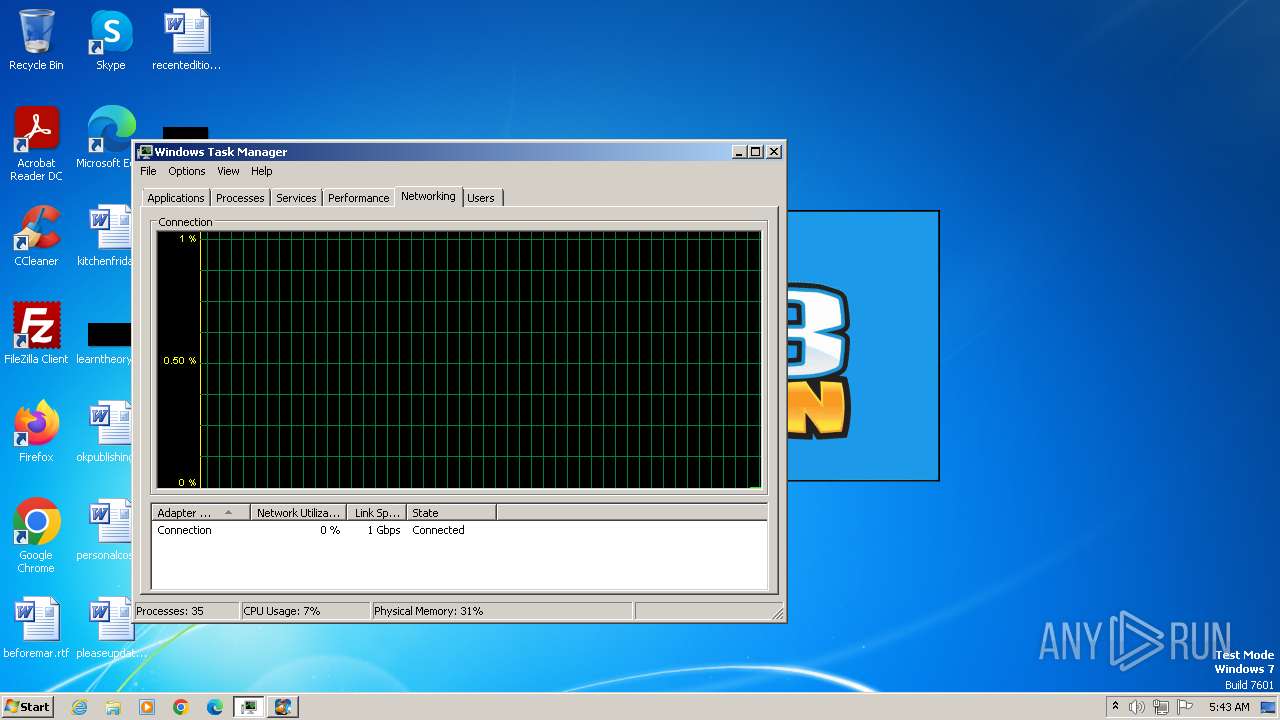Open Internet Explorer from the taskbar
The image size is (1280, 720).
[79, 707]
